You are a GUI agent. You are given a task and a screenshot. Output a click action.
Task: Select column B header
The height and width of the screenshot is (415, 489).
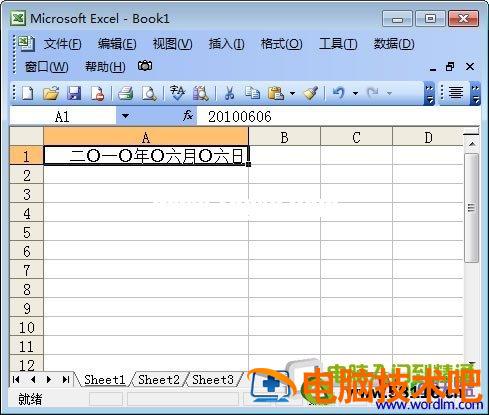pyautogui.click(x=284, y=137)
